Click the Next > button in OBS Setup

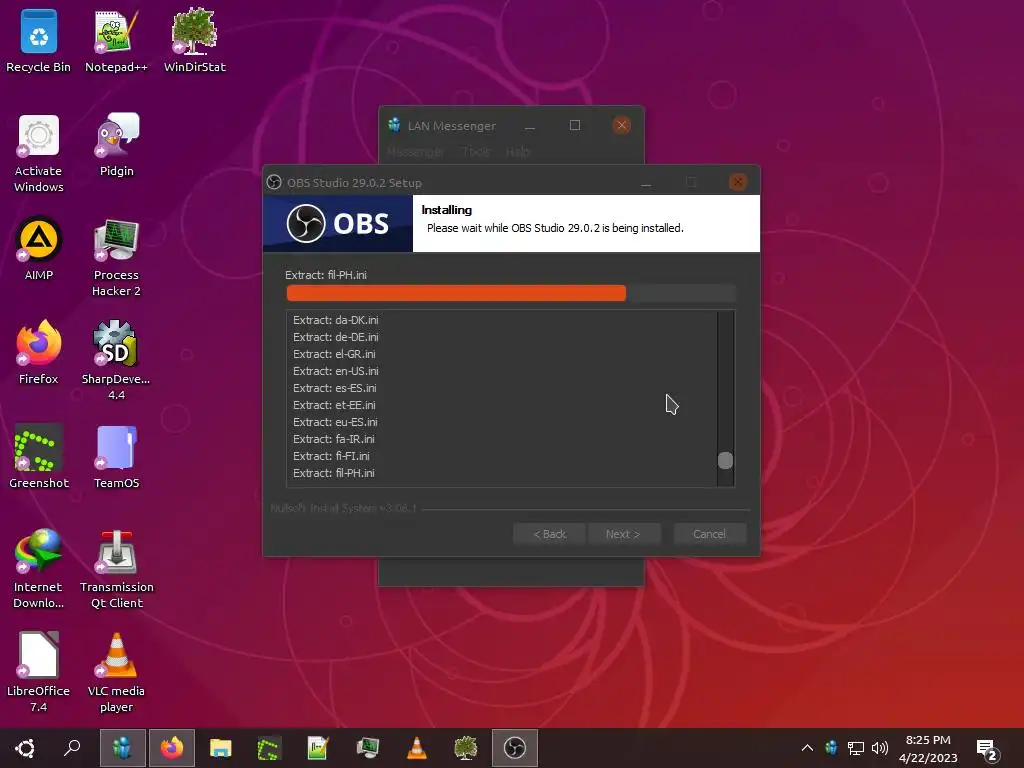623,534
